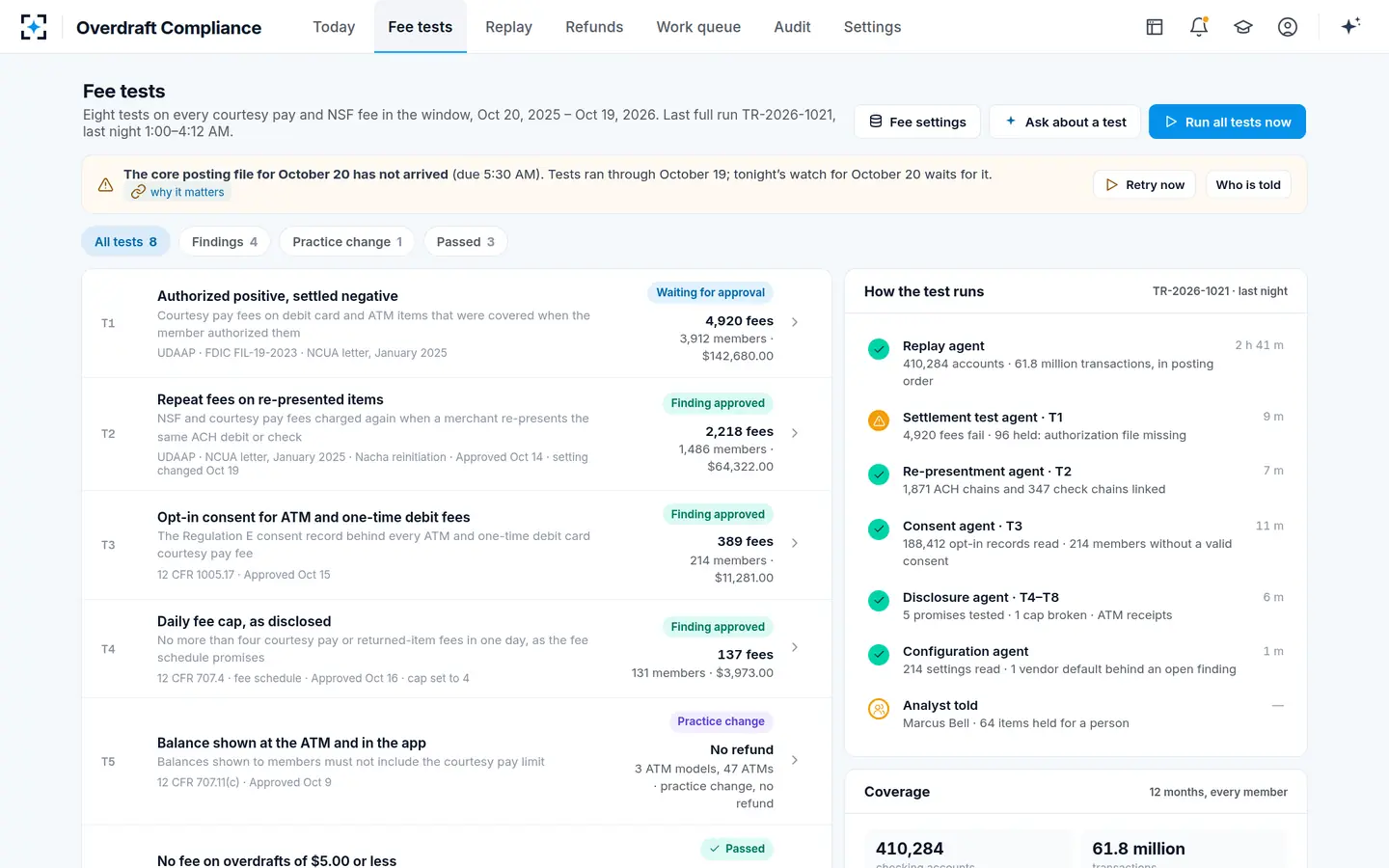Go to the Today tab

(334, 27)
